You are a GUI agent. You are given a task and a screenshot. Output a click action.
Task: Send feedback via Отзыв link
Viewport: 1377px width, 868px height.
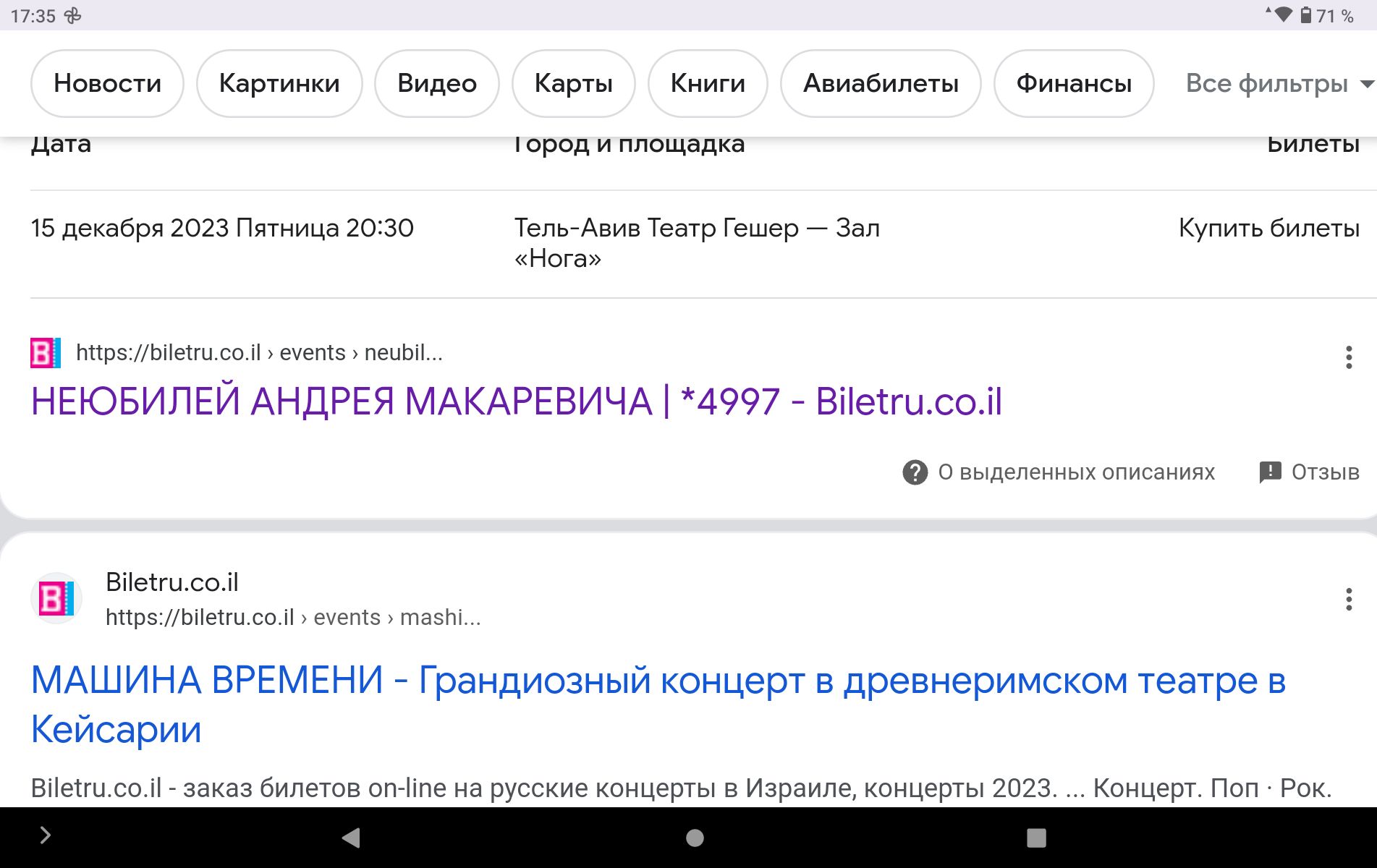point(1326,472)
